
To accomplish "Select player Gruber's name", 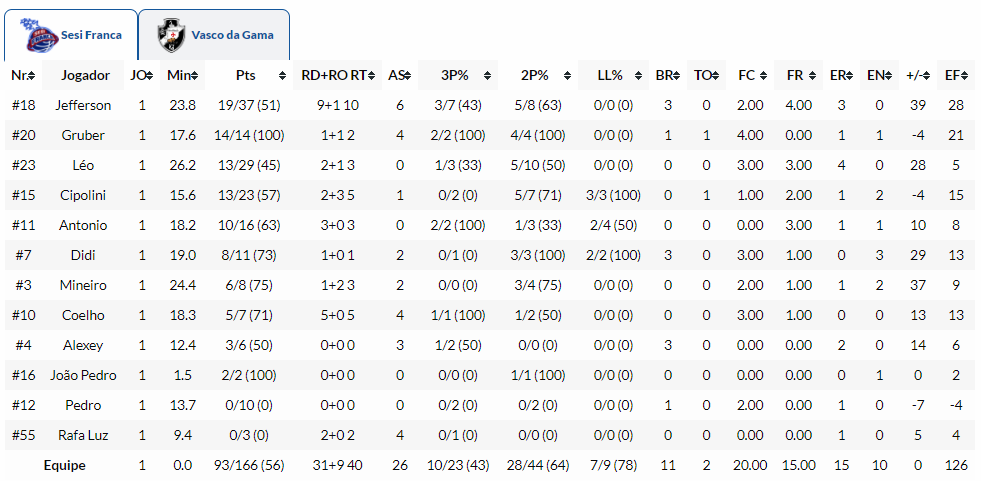I will coord(83,135).
